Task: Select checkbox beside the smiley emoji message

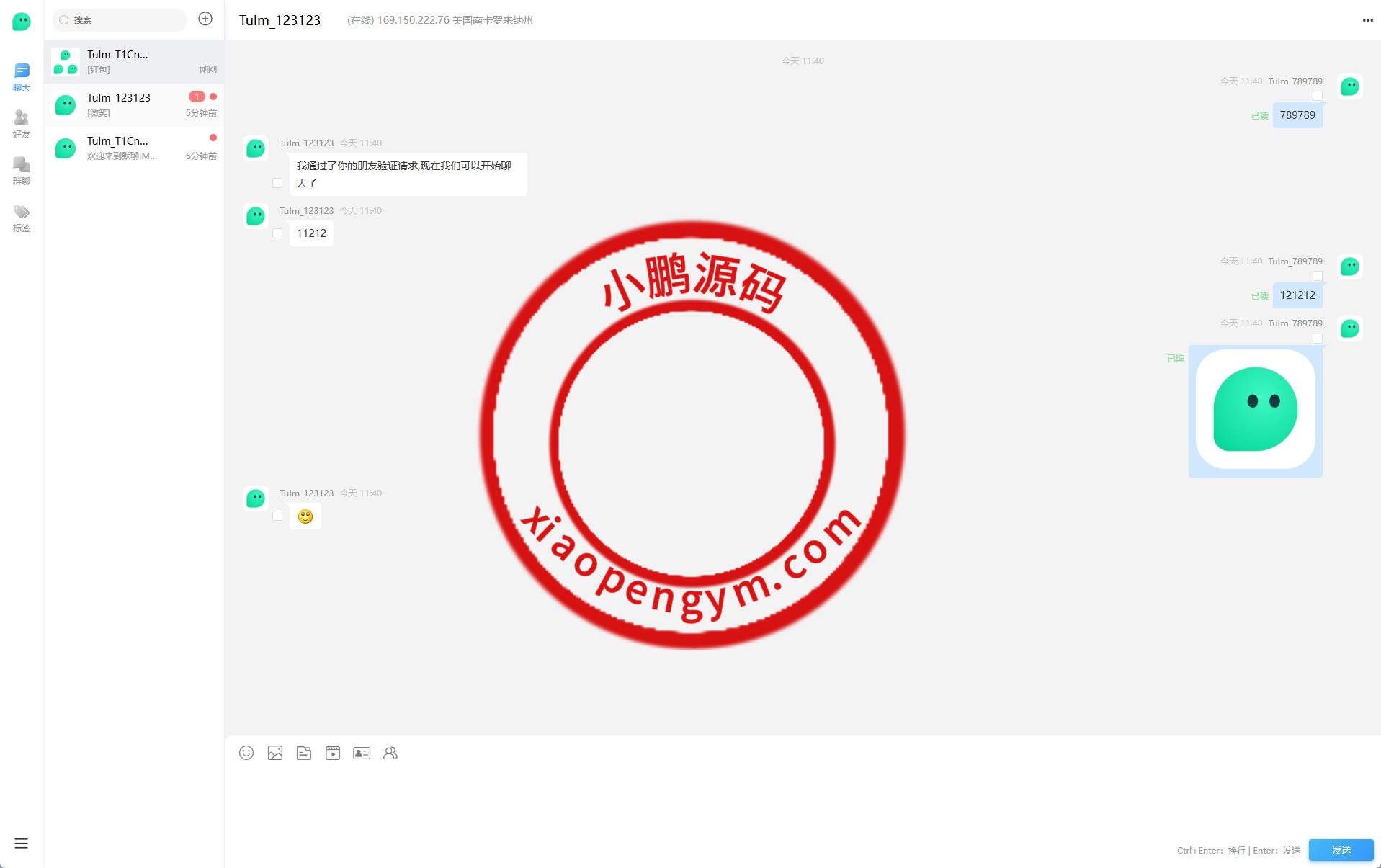Action: point(277,516)
